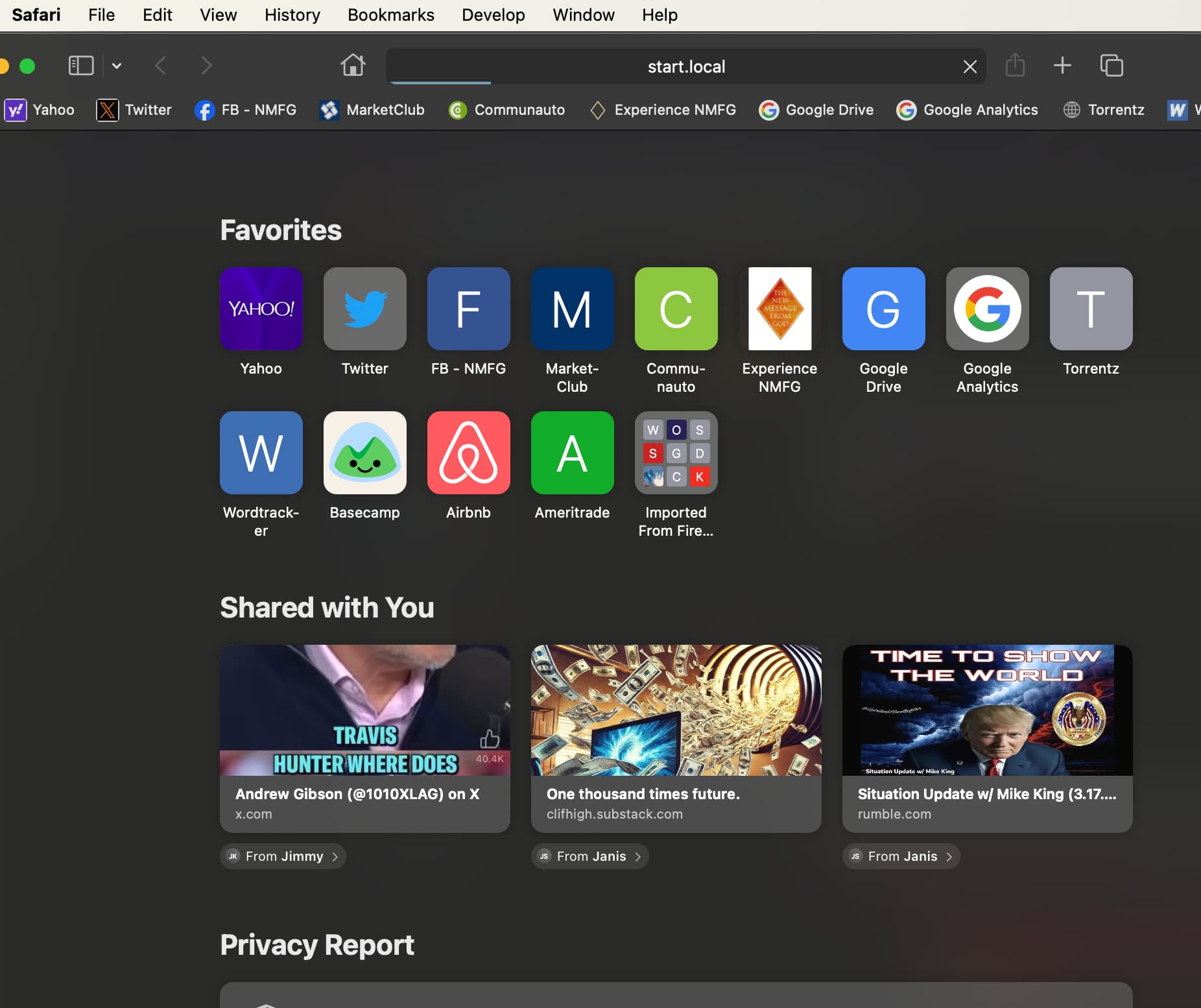
Task: Go to the home page
Action: coord(353,66)
